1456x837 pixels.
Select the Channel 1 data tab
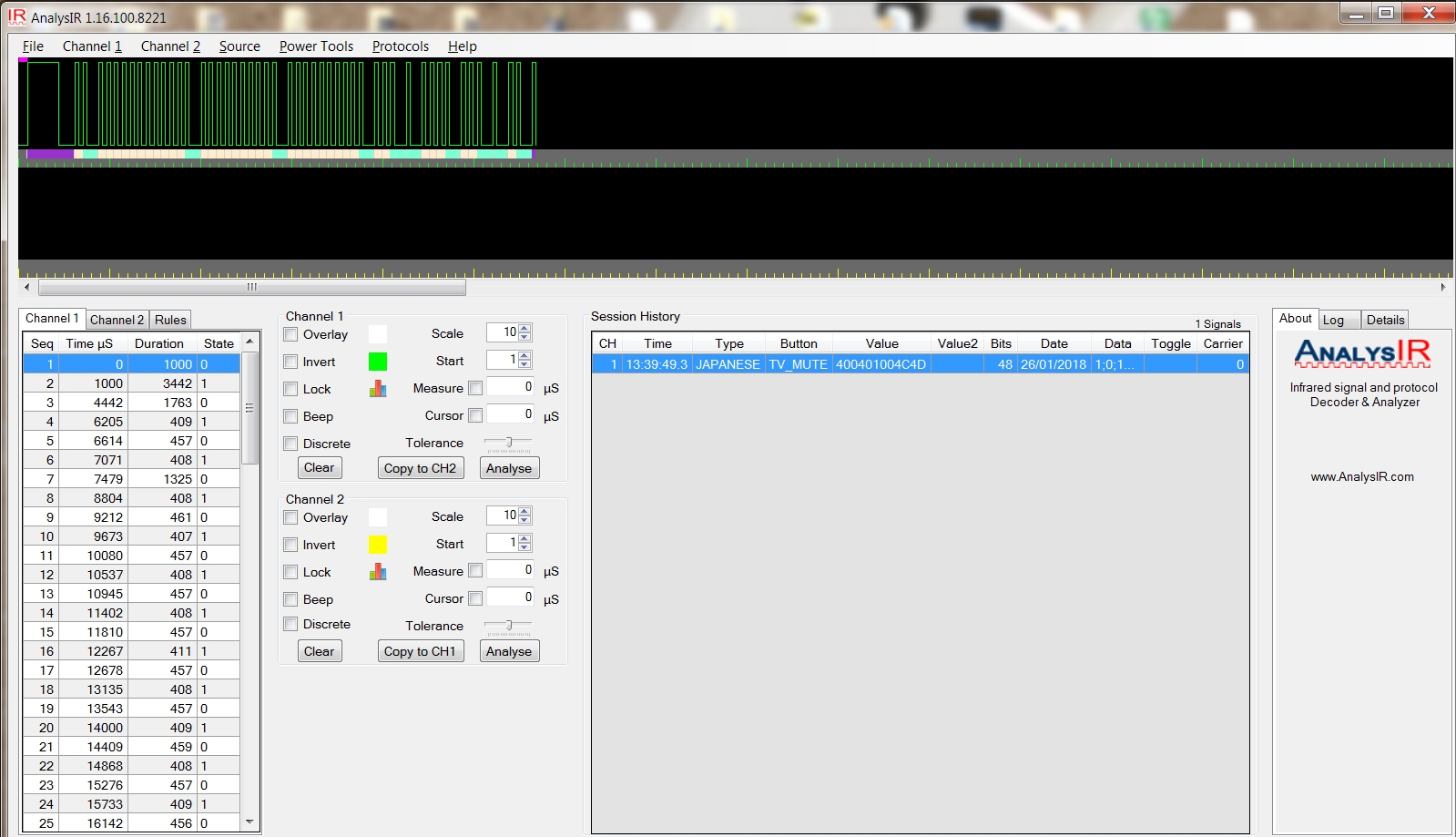[x=53, y=318]
